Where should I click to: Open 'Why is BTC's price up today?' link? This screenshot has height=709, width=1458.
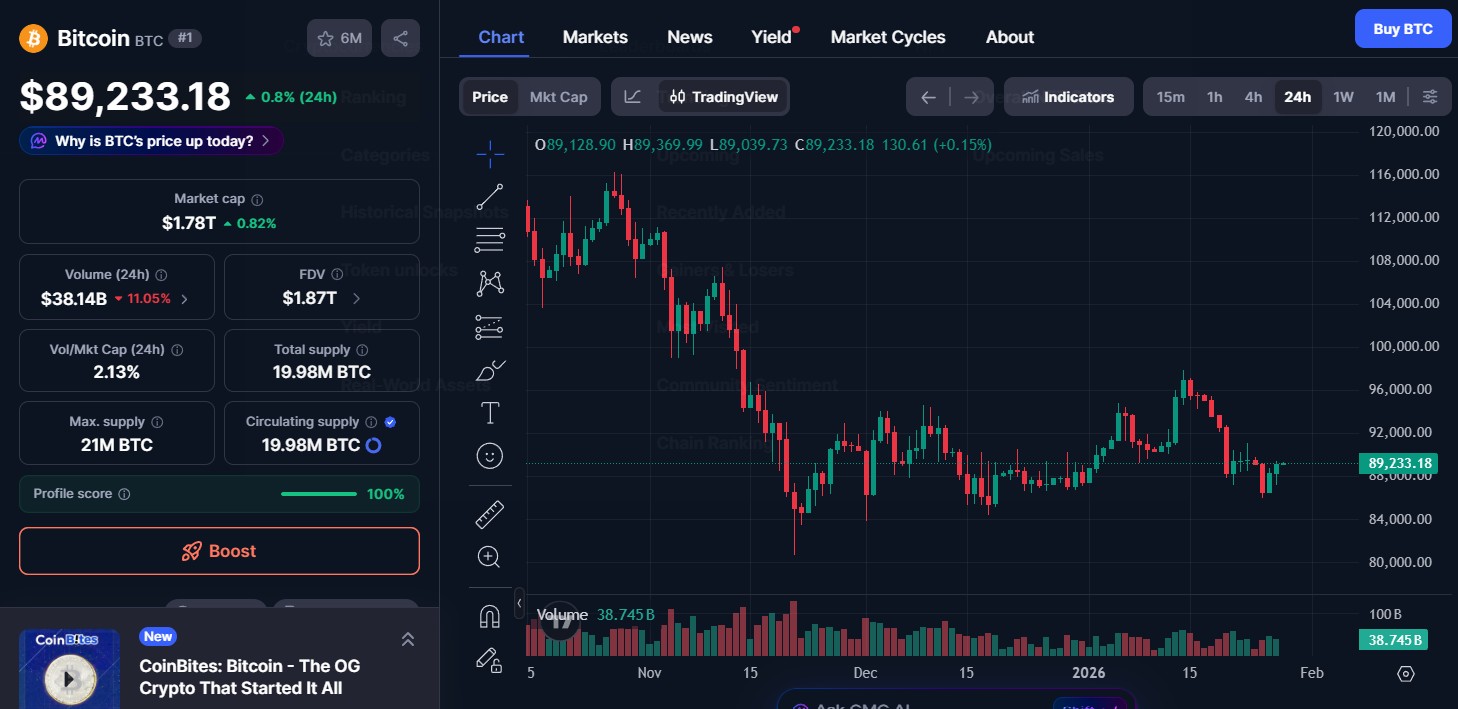click(x=150, y=141)
